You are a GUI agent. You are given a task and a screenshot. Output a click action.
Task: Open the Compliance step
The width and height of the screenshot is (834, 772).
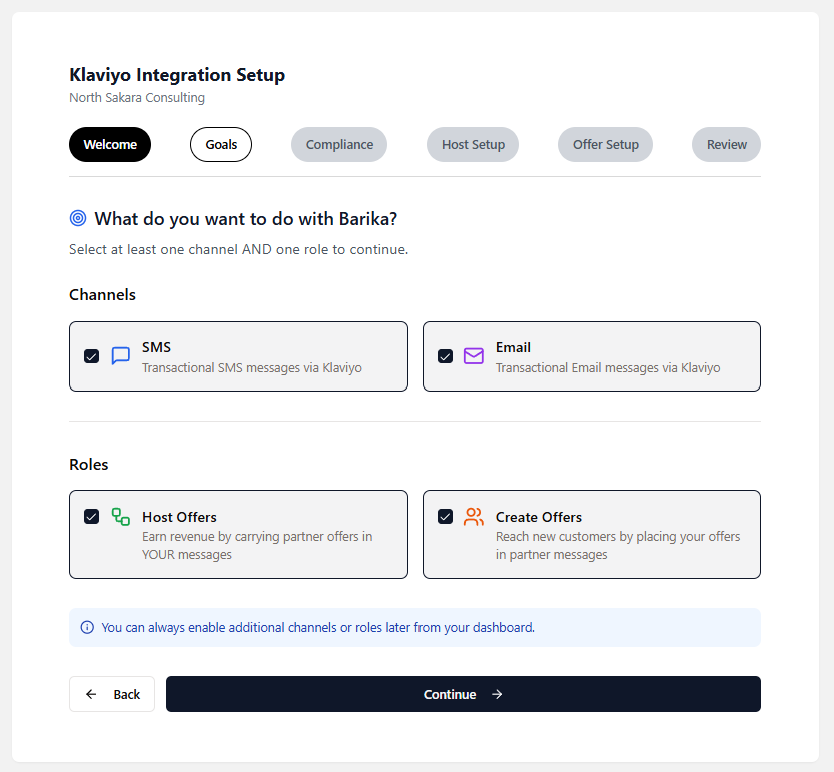click(x=339, y=144)
